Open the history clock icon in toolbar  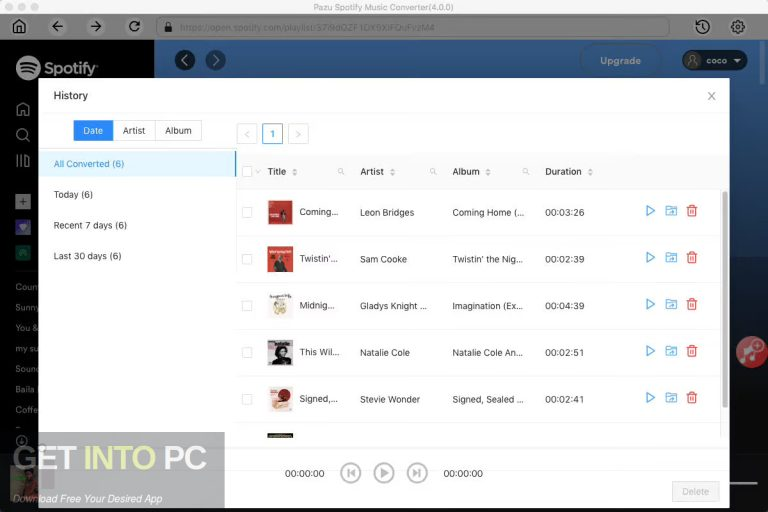coord(702,27)
